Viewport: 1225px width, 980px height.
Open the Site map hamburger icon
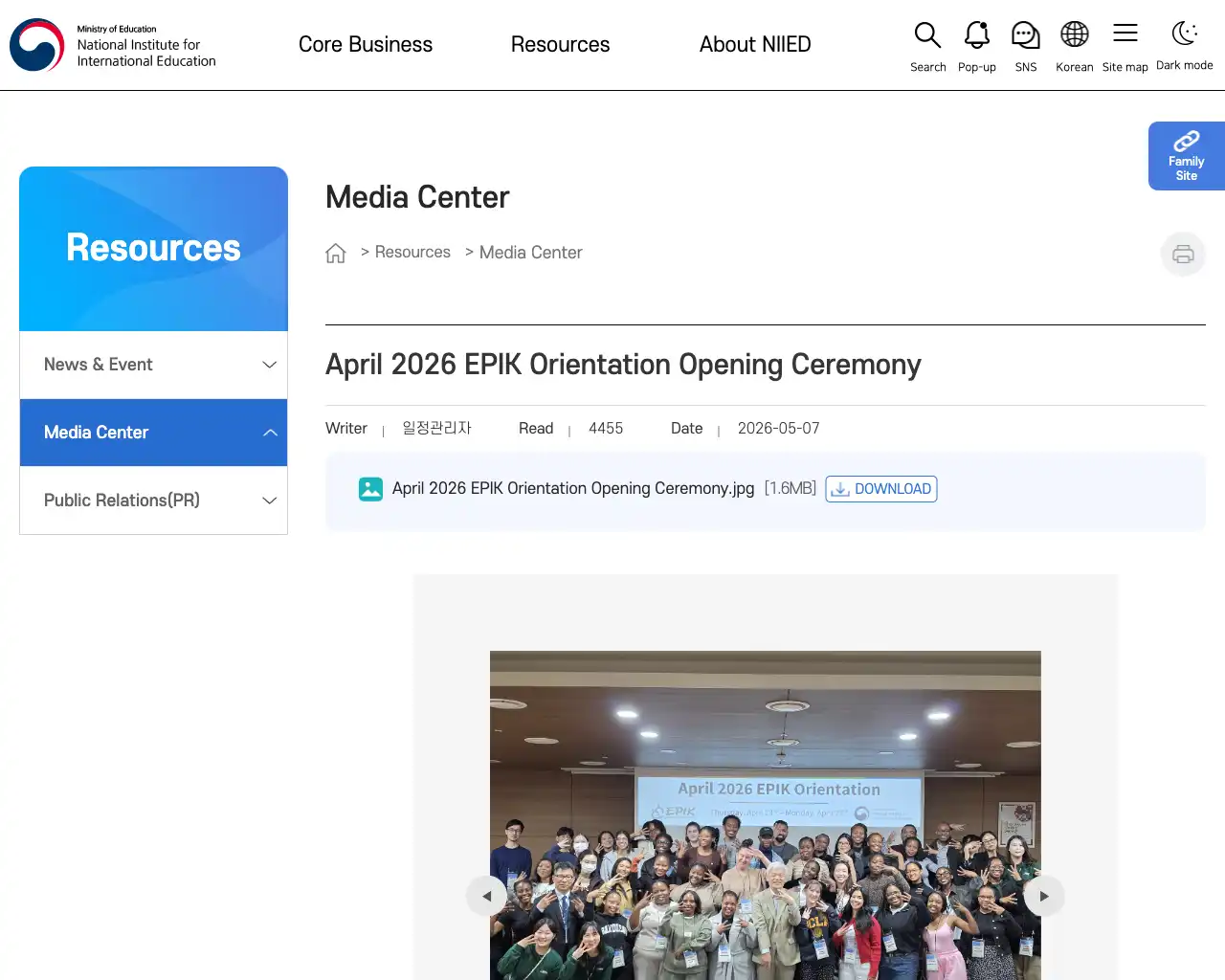coord(1125,33)
